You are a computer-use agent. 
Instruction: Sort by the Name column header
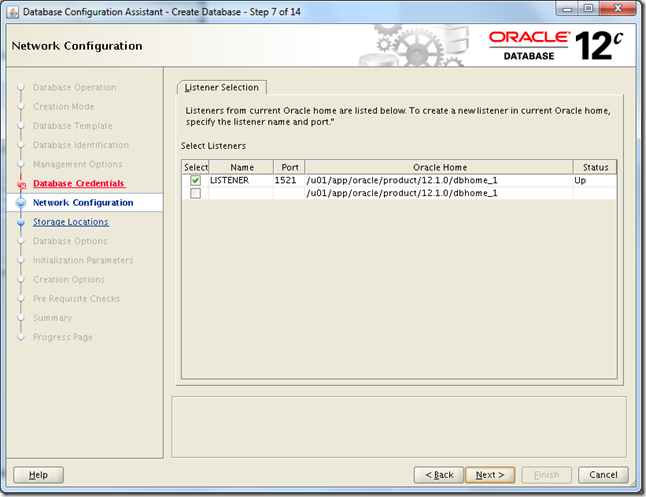point(241,167)
